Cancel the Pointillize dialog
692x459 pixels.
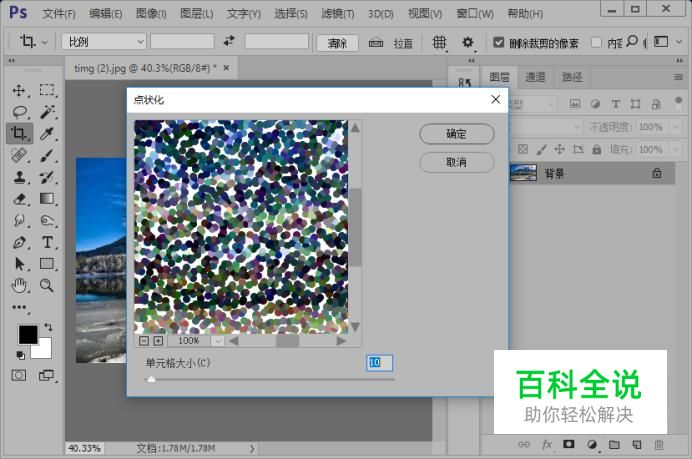click(456, 162)
